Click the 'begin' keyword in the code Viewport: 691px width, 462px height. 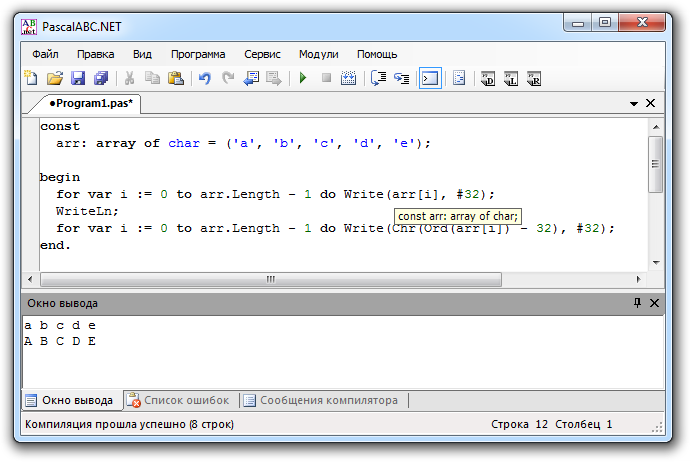click(x=60, y=178)
